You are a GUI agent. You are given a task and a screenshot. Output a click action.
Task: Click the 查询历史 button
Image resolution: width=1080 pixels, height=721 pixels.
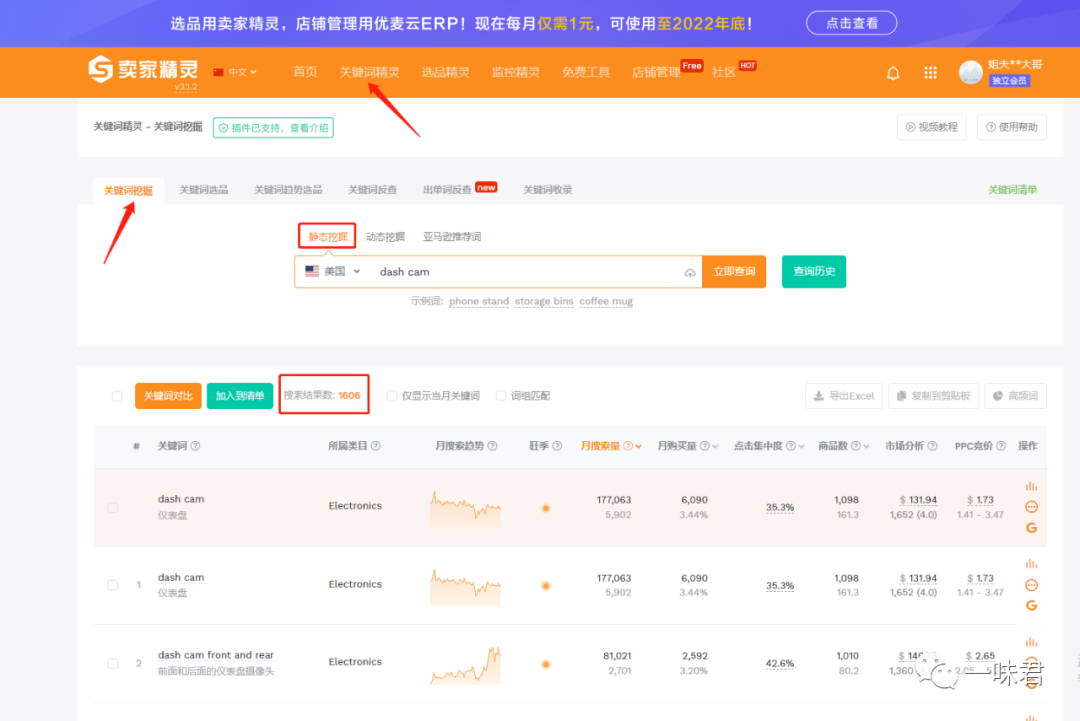click(814, 271)
